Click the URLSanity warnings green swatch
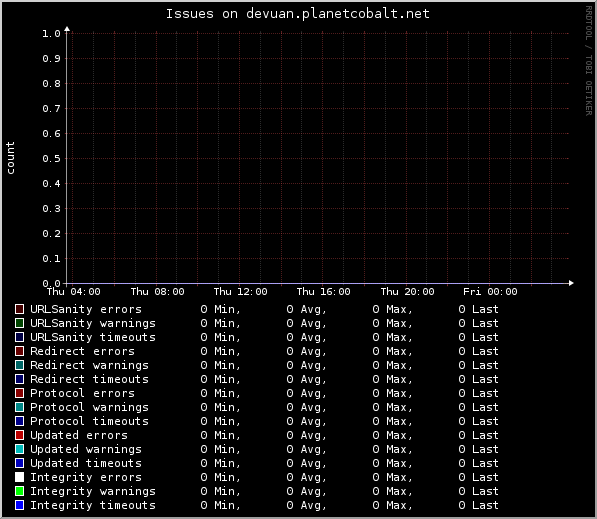Screen dimensions: 597x519 coord(19,323)
